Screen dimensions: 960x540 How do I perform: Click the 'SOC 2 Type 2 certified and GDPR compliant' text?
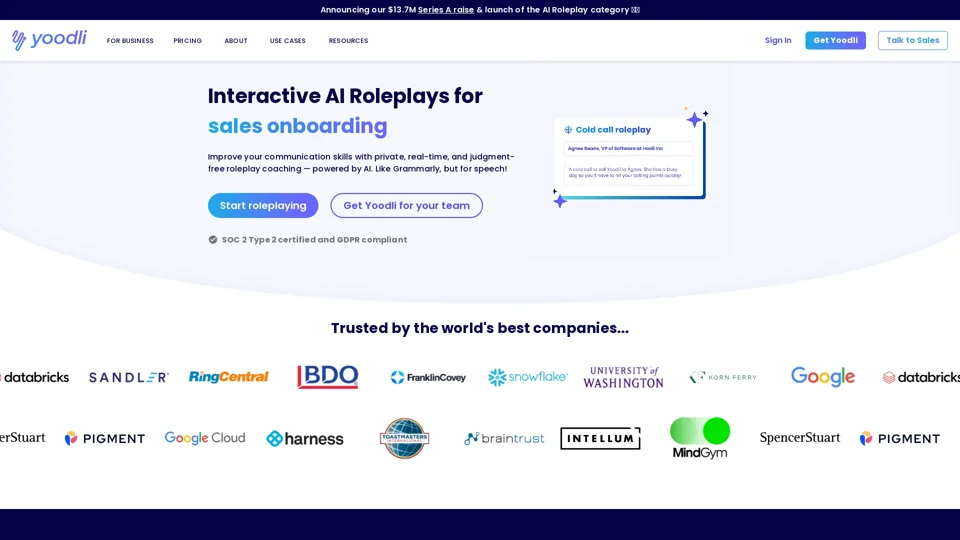[314, 239]
